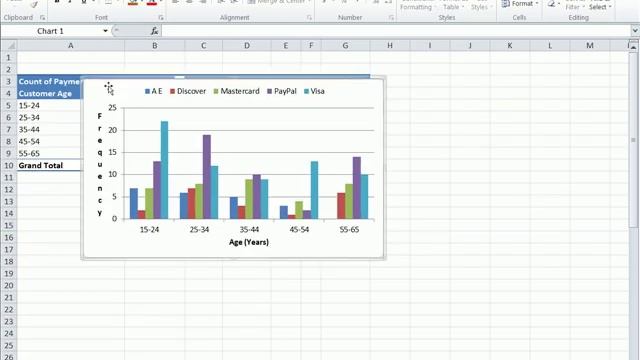Click the PayPal legend entry
Image resolution: width=640 pixels, height=360 pixels.
click(282, 91)
